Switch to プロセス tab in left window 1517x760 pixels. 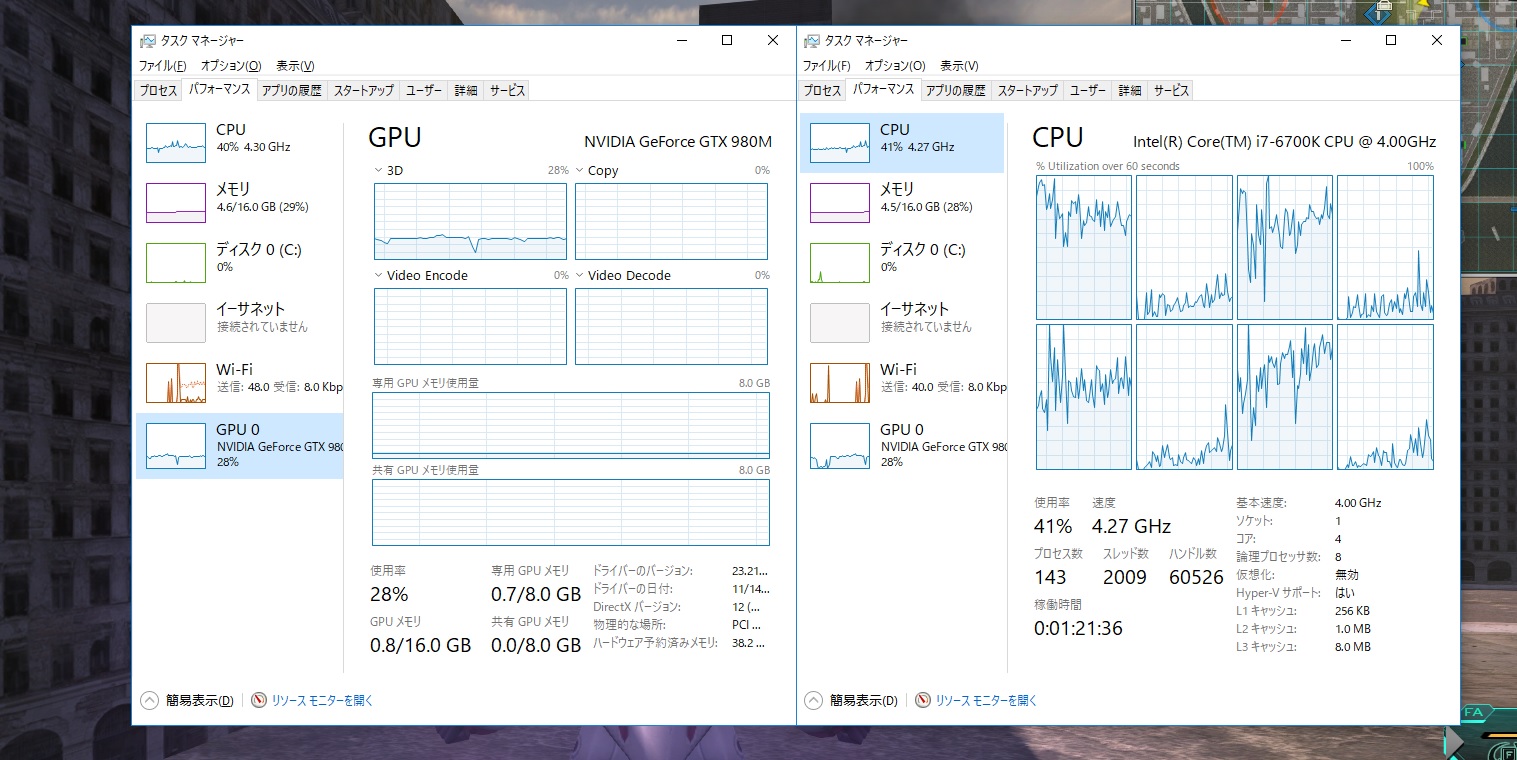(x=158, y=90)
